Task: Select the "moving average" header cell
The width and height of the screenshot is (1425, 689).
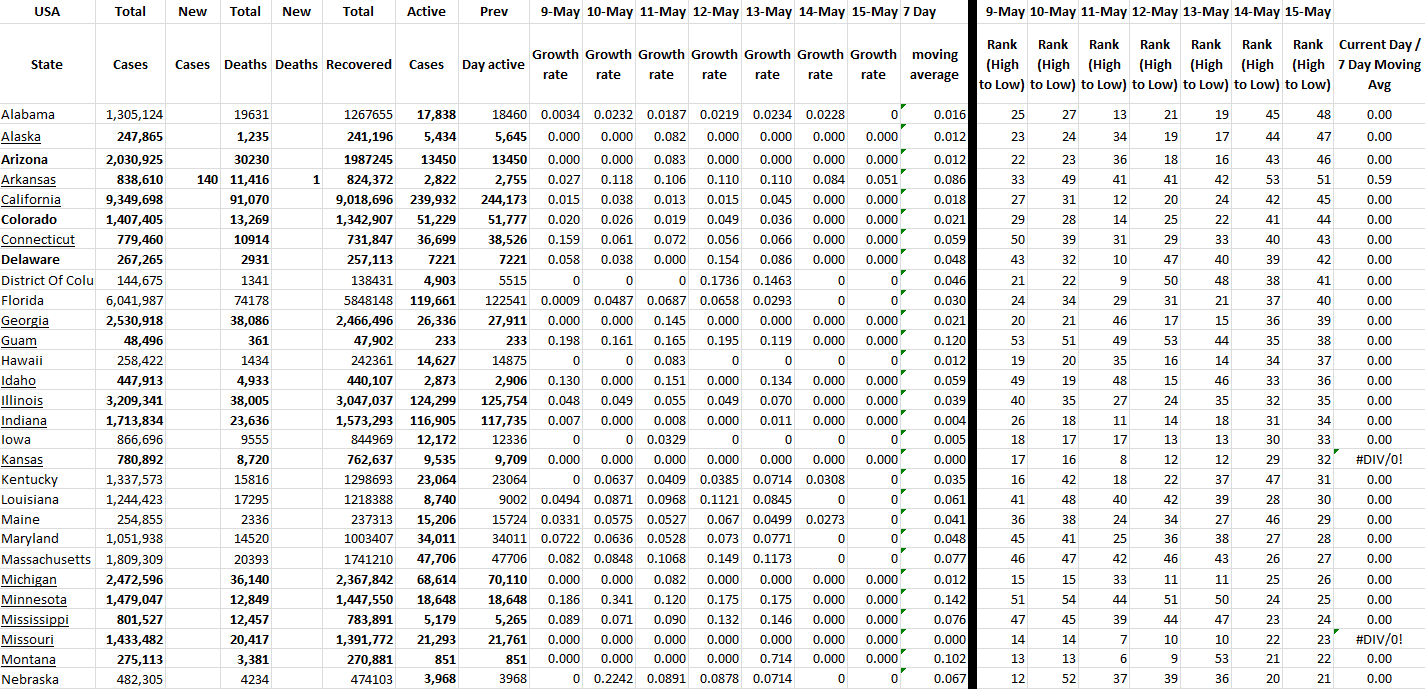Action: pyautogui.click(x=935, y=64)
